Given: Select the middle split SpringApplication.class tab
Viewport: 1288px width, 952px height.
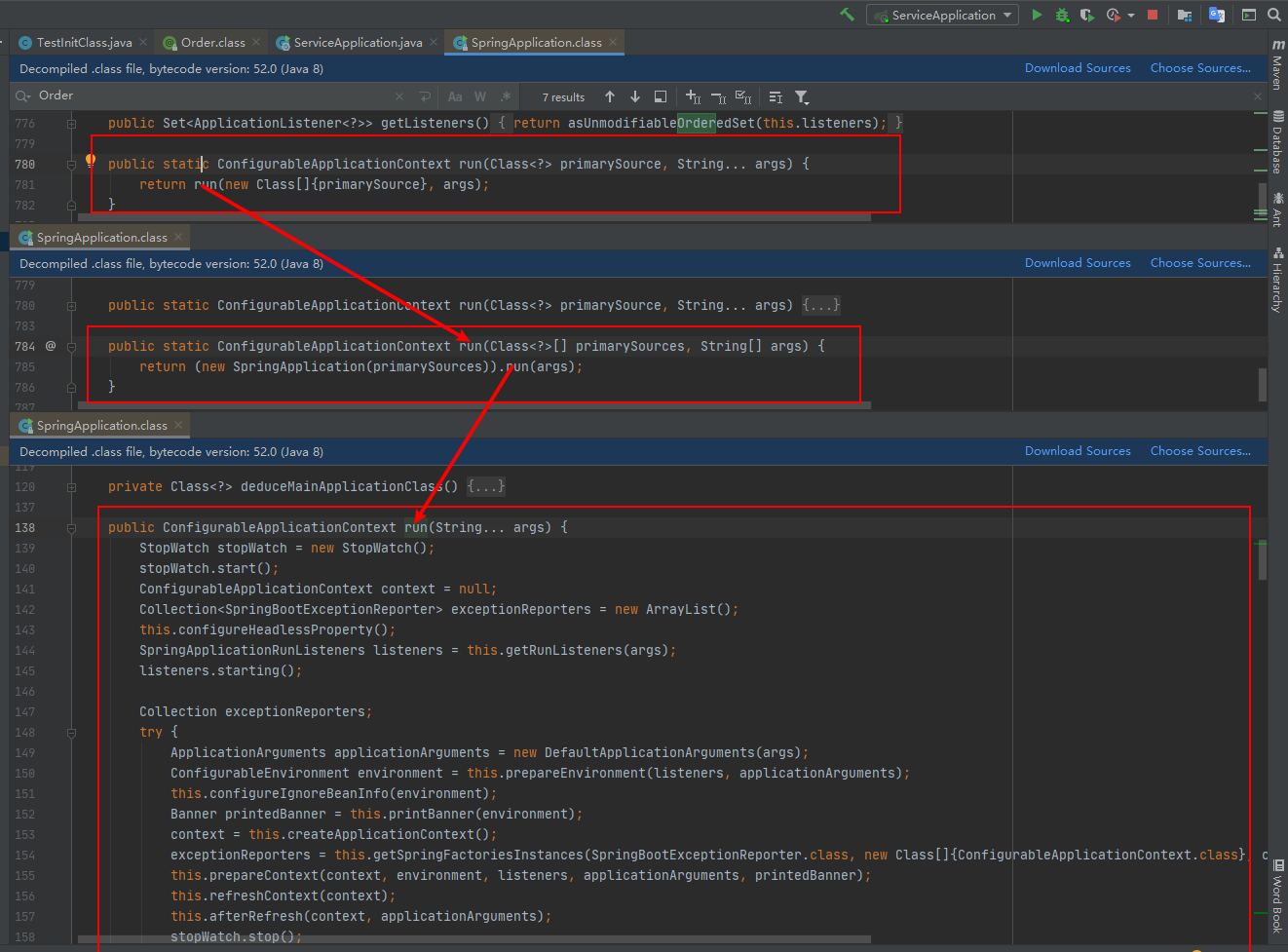Looking at the screenshot, I should [101, 238].
